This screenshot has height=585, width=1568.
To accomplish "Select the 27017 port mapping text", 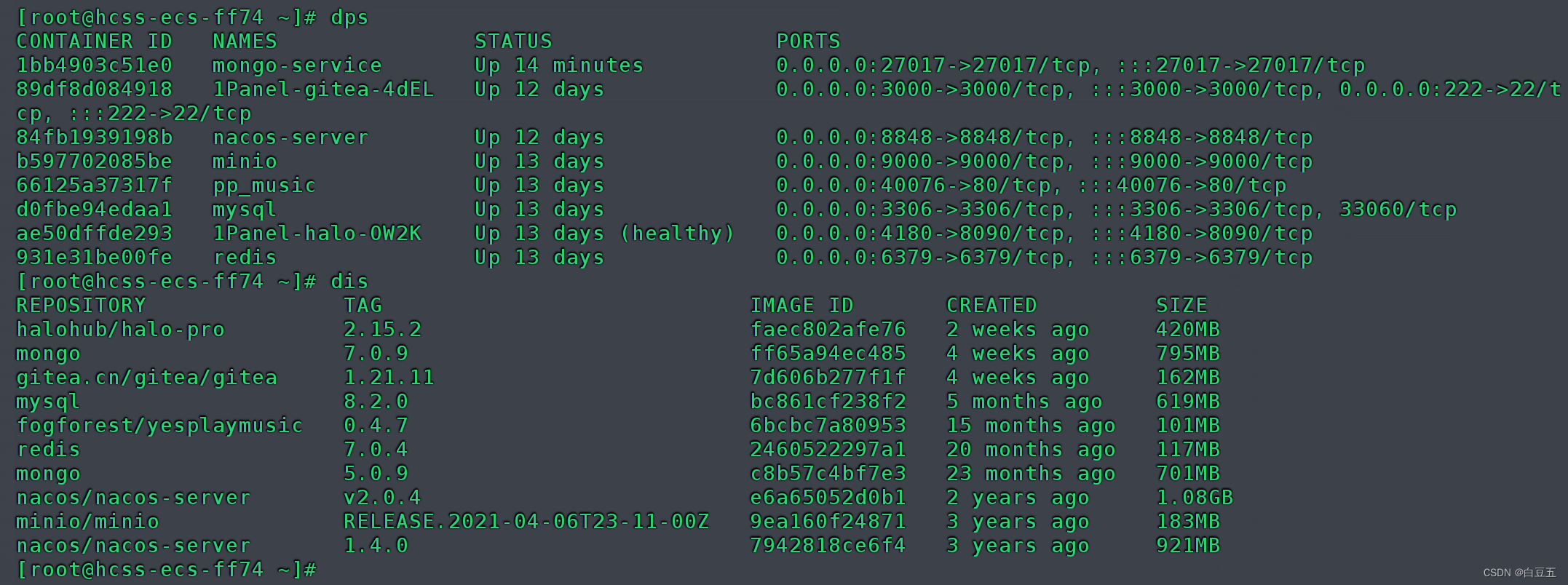I will pyautogui.click(x=1071, y=65).
